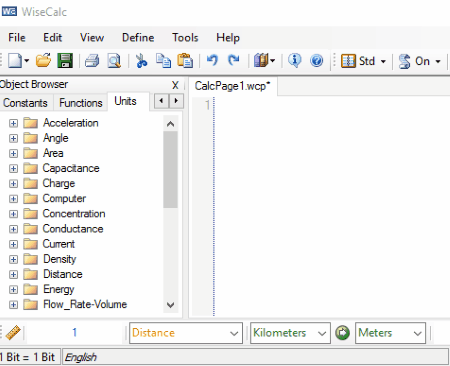Expand the Capacitance units folder

pyautogui.click(x=13, y=169)
